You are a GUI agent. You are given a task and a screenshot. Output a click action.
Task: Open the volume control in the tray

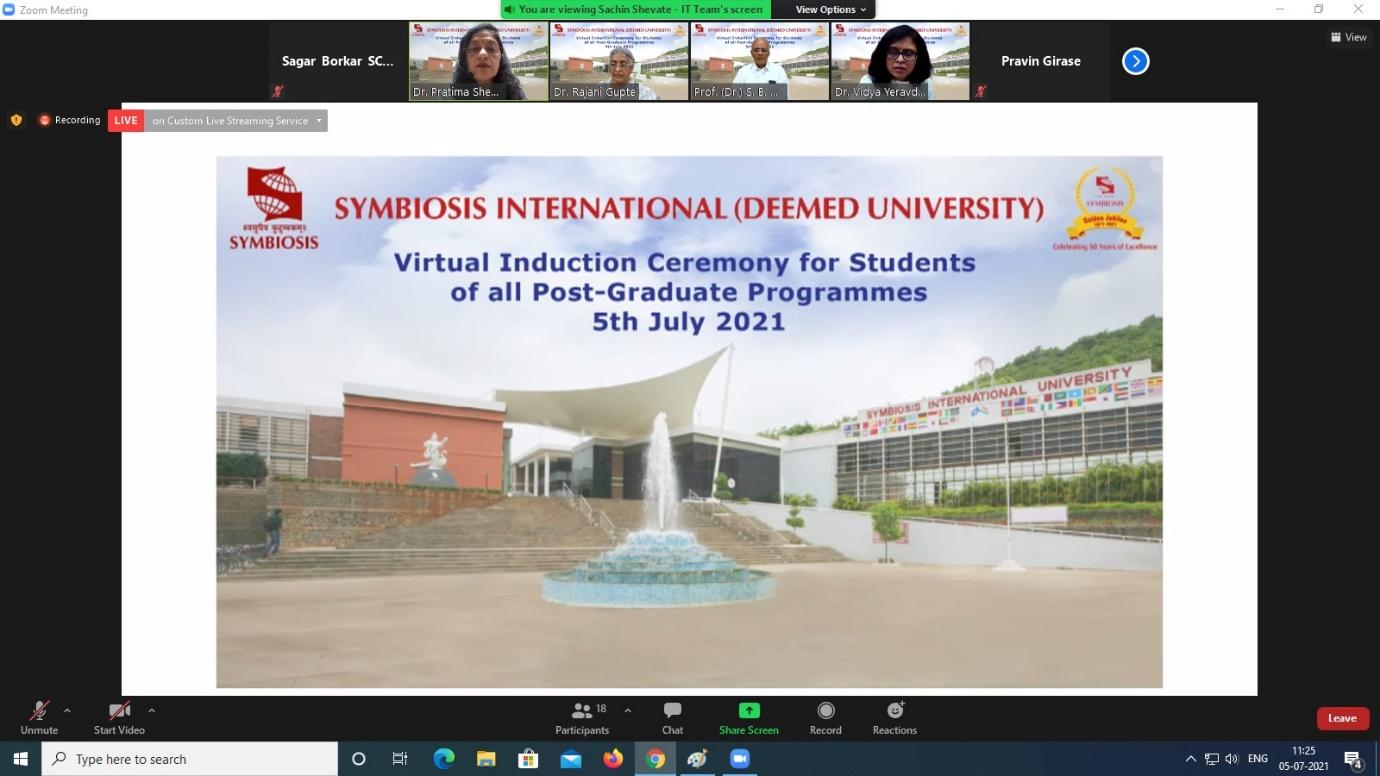1231,759
